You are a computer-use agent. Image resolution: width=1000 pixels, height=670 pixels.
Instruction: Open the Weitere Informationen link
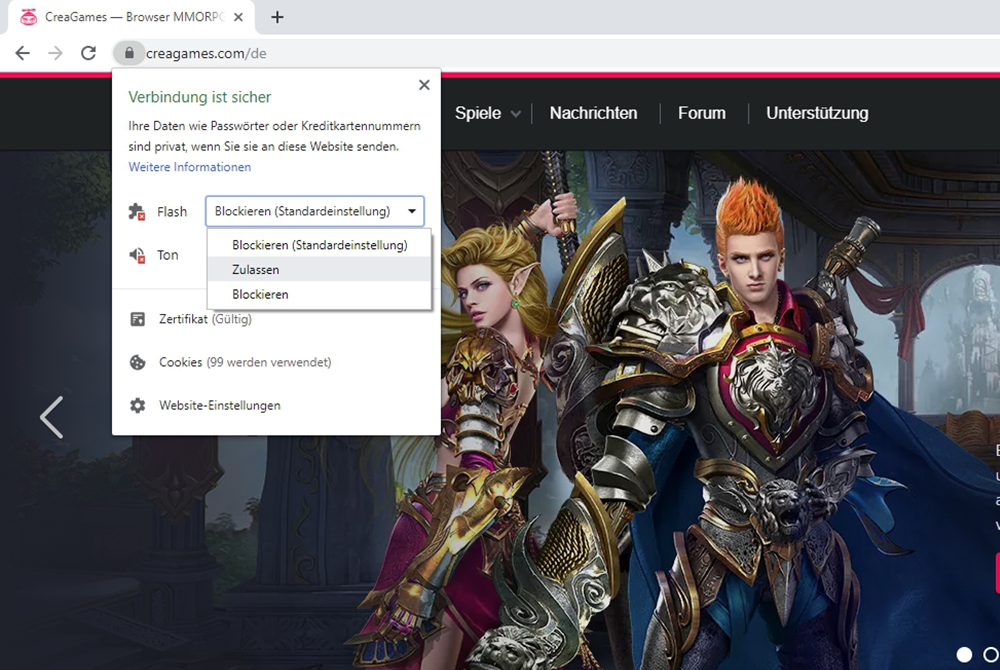pyautogui.click(x=189, y=167)
